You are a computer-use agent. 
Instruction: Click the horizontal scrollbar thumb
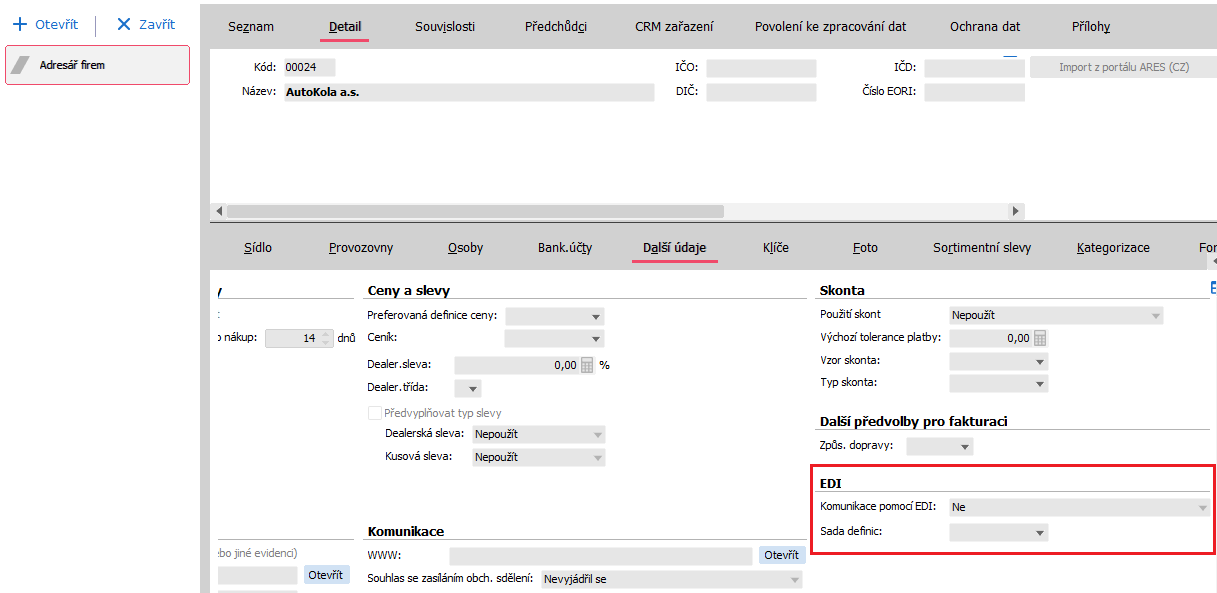475,211
